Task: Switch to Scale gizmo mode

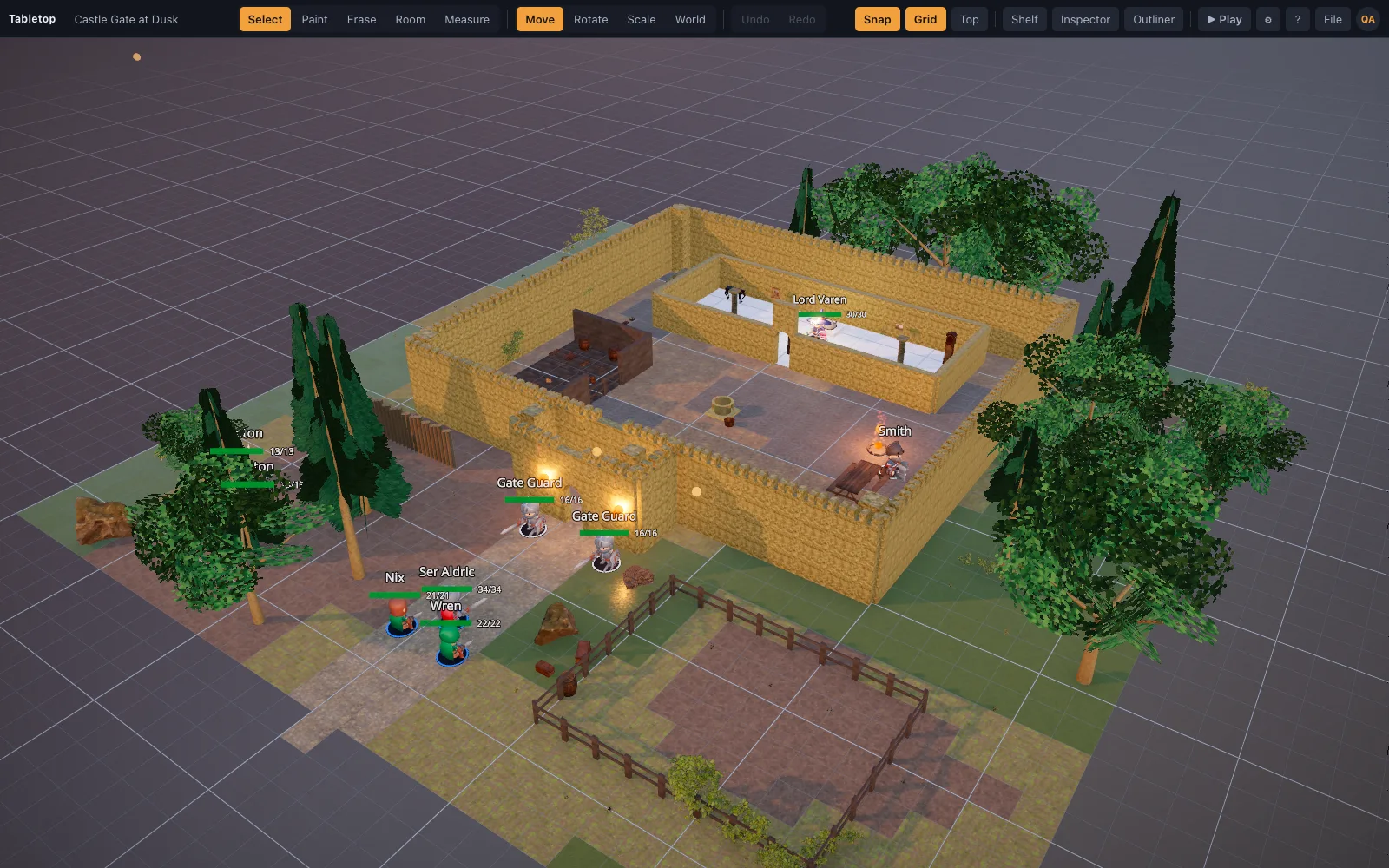Action: [642, 19]
